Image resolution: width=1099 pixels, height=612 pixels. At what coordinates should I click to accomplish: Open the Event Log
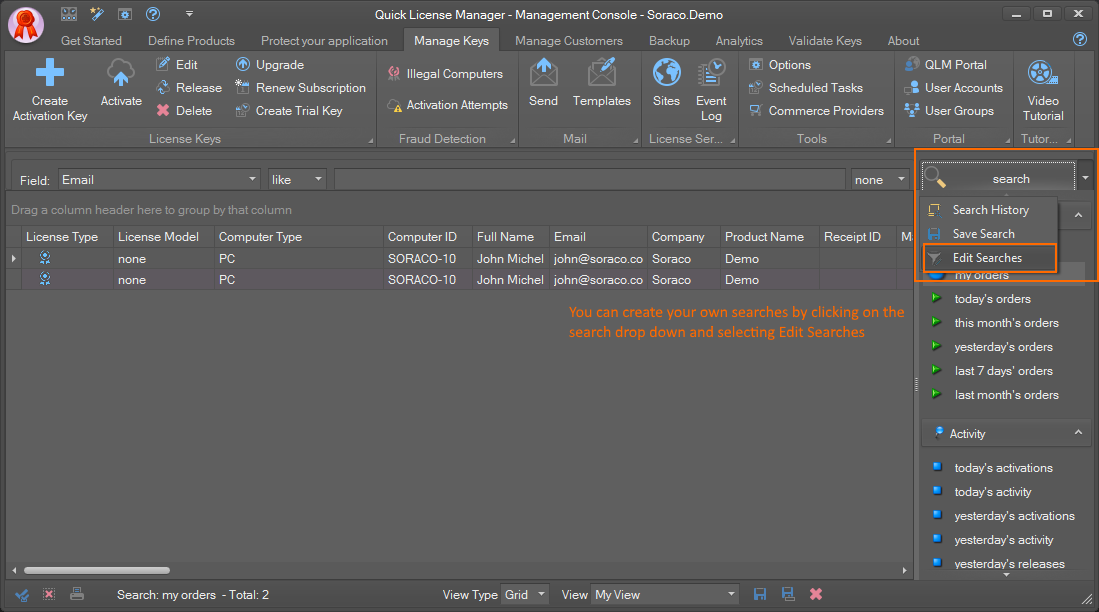711,91
